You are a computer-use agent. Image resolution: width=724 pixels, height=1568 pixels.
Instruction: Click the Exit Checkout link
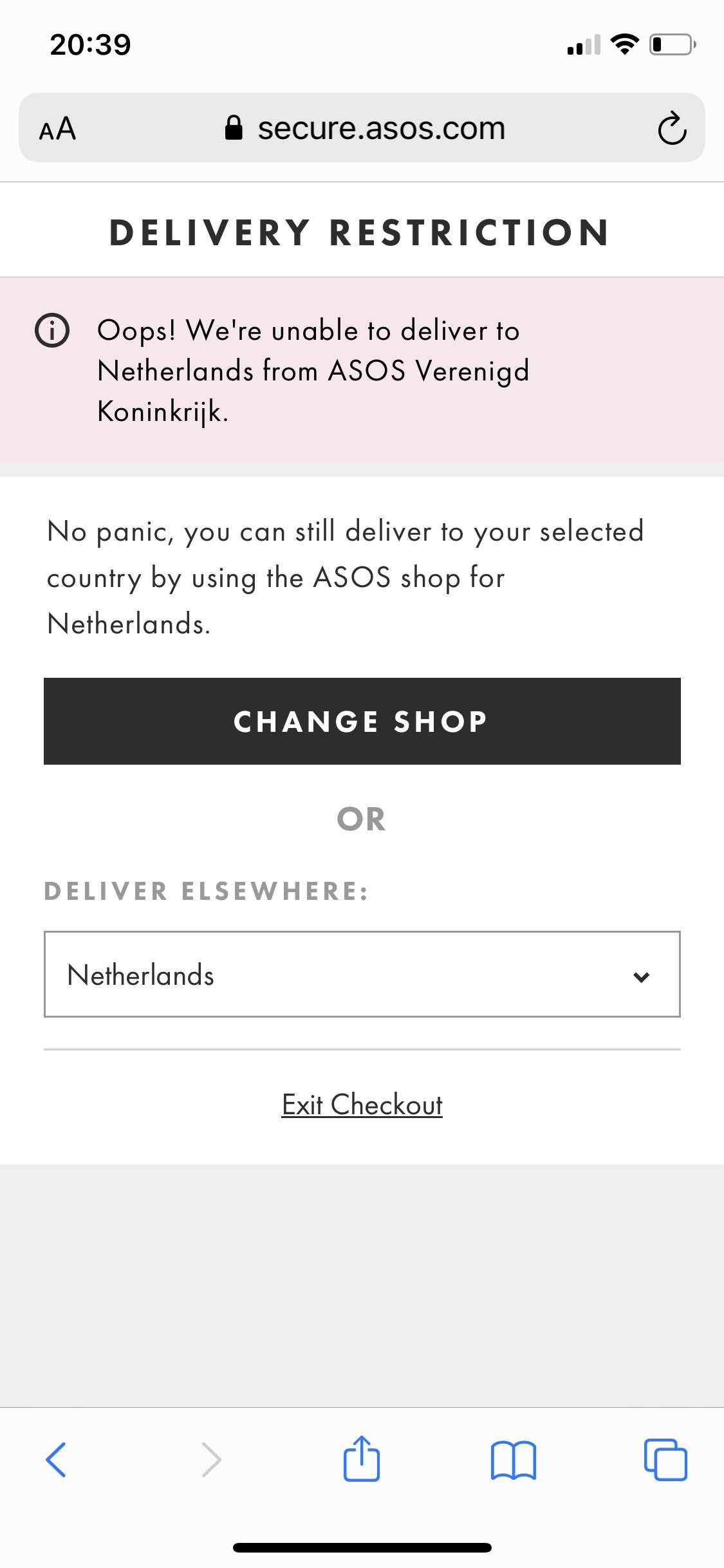coord(362,1105)
